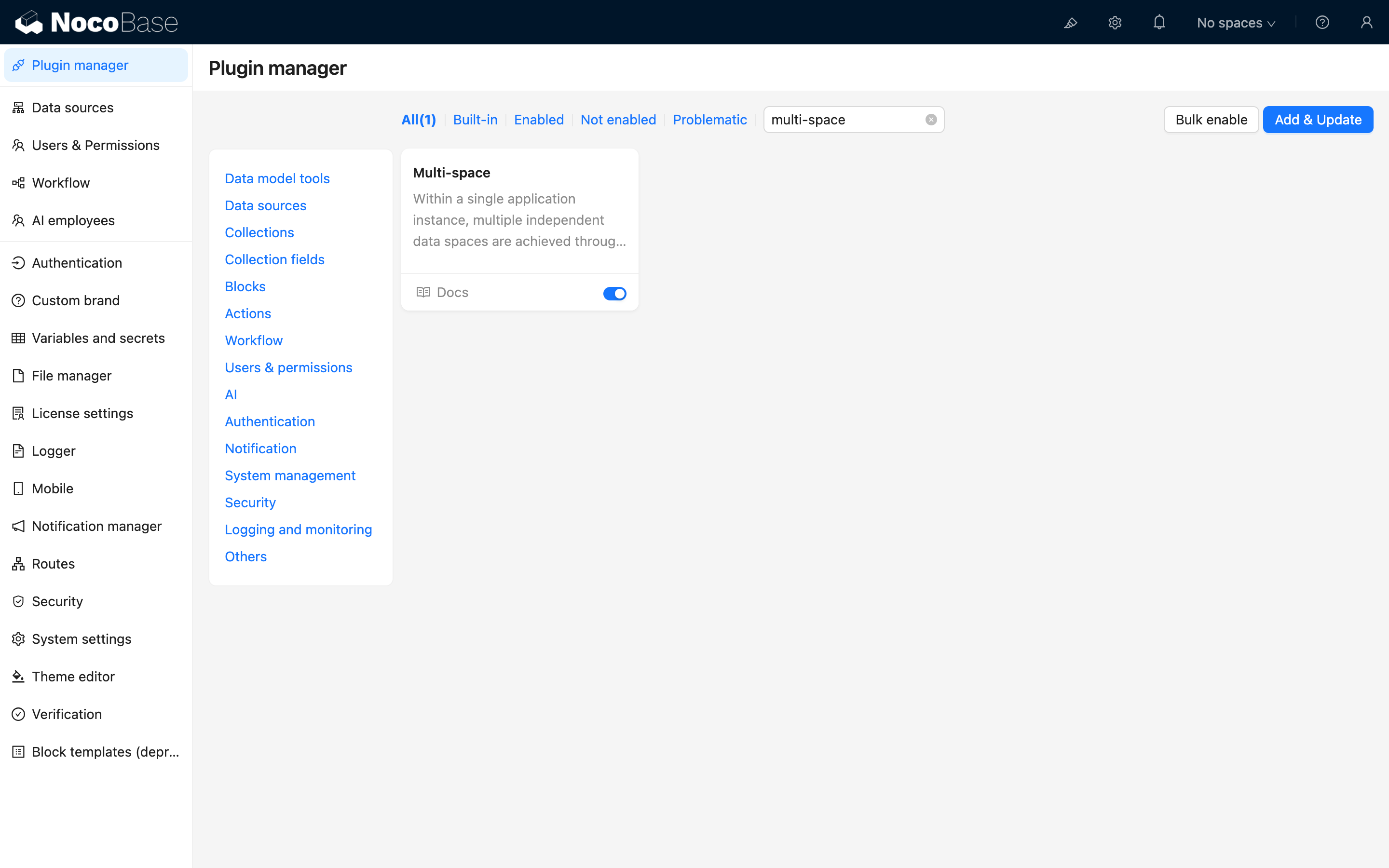Viewport: 1389px width, 868px height.
Task: Show the Problematic plugins filter
Action: tap(709, 120)
